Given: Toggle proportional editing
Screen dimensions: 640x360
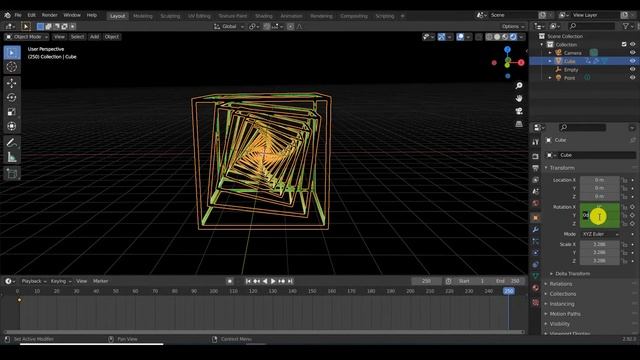Looking at the screenshot, I should 290,26.
